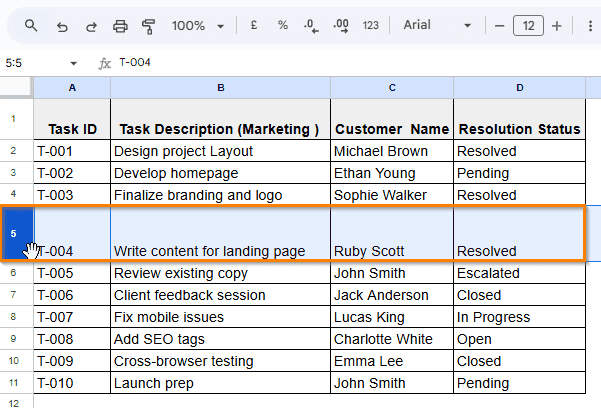Select row 7 header
Screen dimensions: 601x408
[14, 295]
